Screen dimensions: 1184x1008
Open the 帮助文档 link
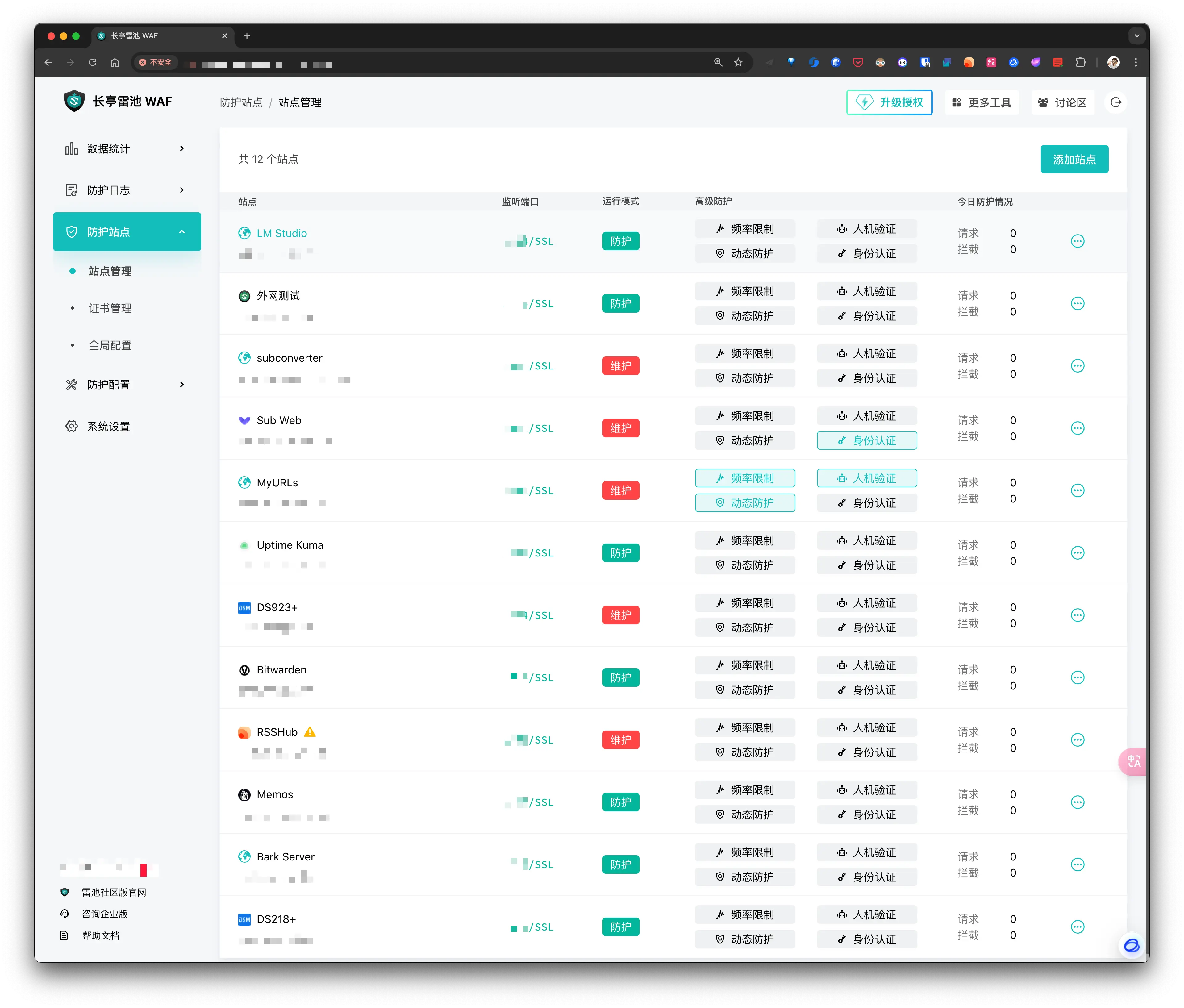point(101,935)
